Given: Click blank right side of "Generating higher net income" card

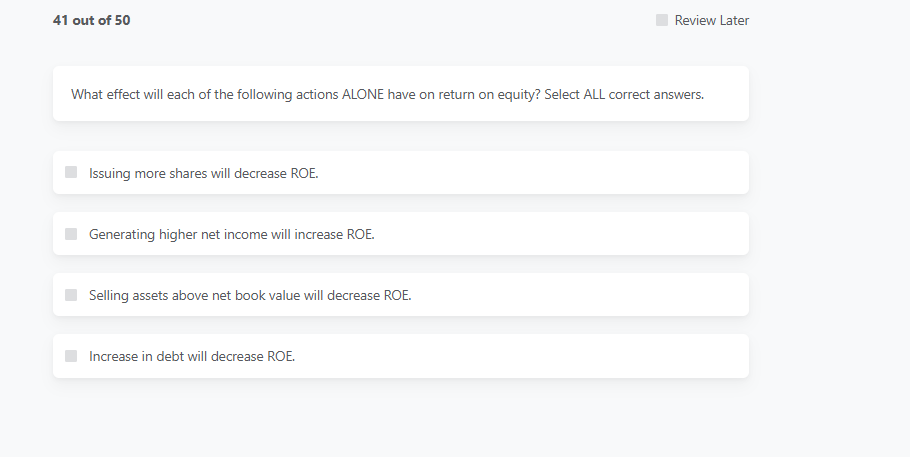Looking at the screenshot, I should (x=600, y=234).
